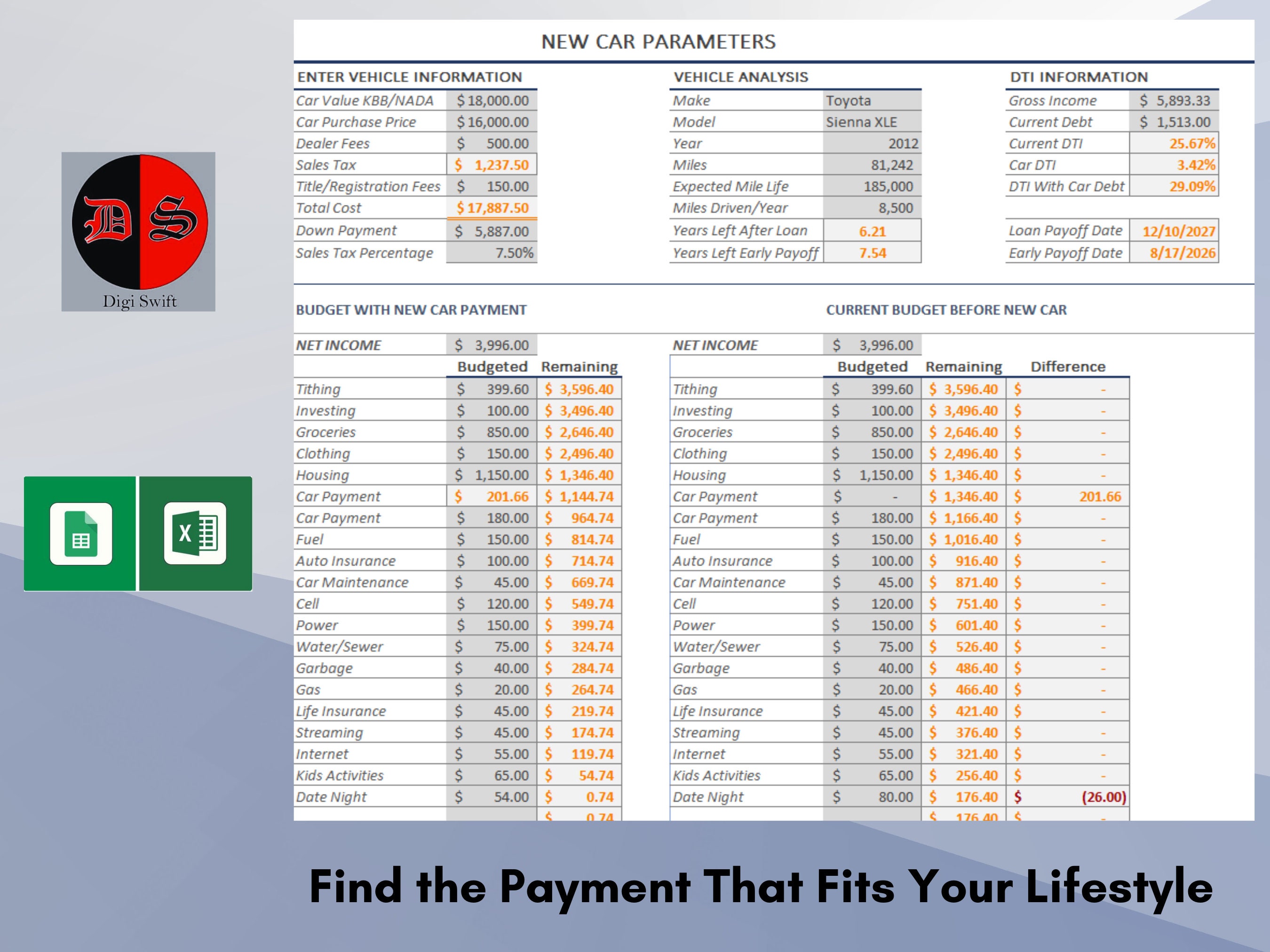
Task: Click Years Left After Loan 6.21
Action: click(x=872, y=231)
